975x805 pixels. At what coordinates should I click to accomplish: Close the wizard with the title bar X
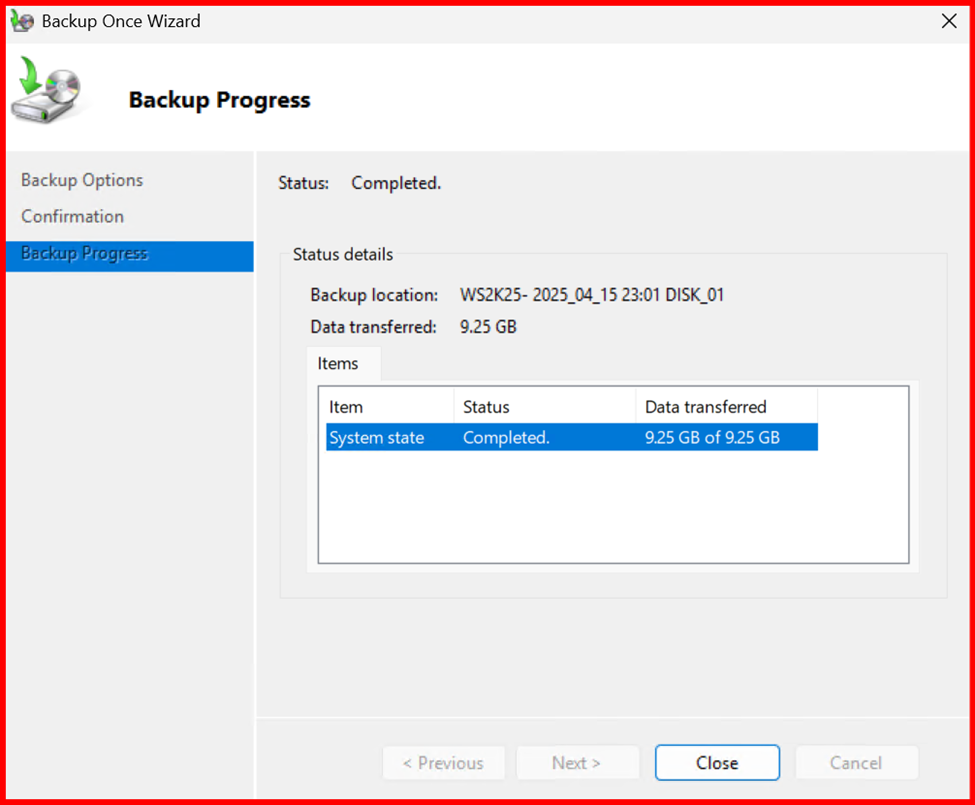tap(948, 21)
